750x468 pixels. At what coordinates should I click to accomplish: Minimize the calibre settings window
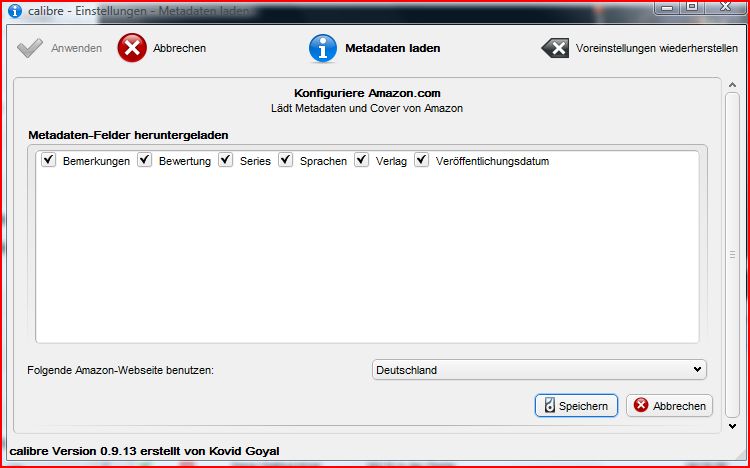coord(667,7)
